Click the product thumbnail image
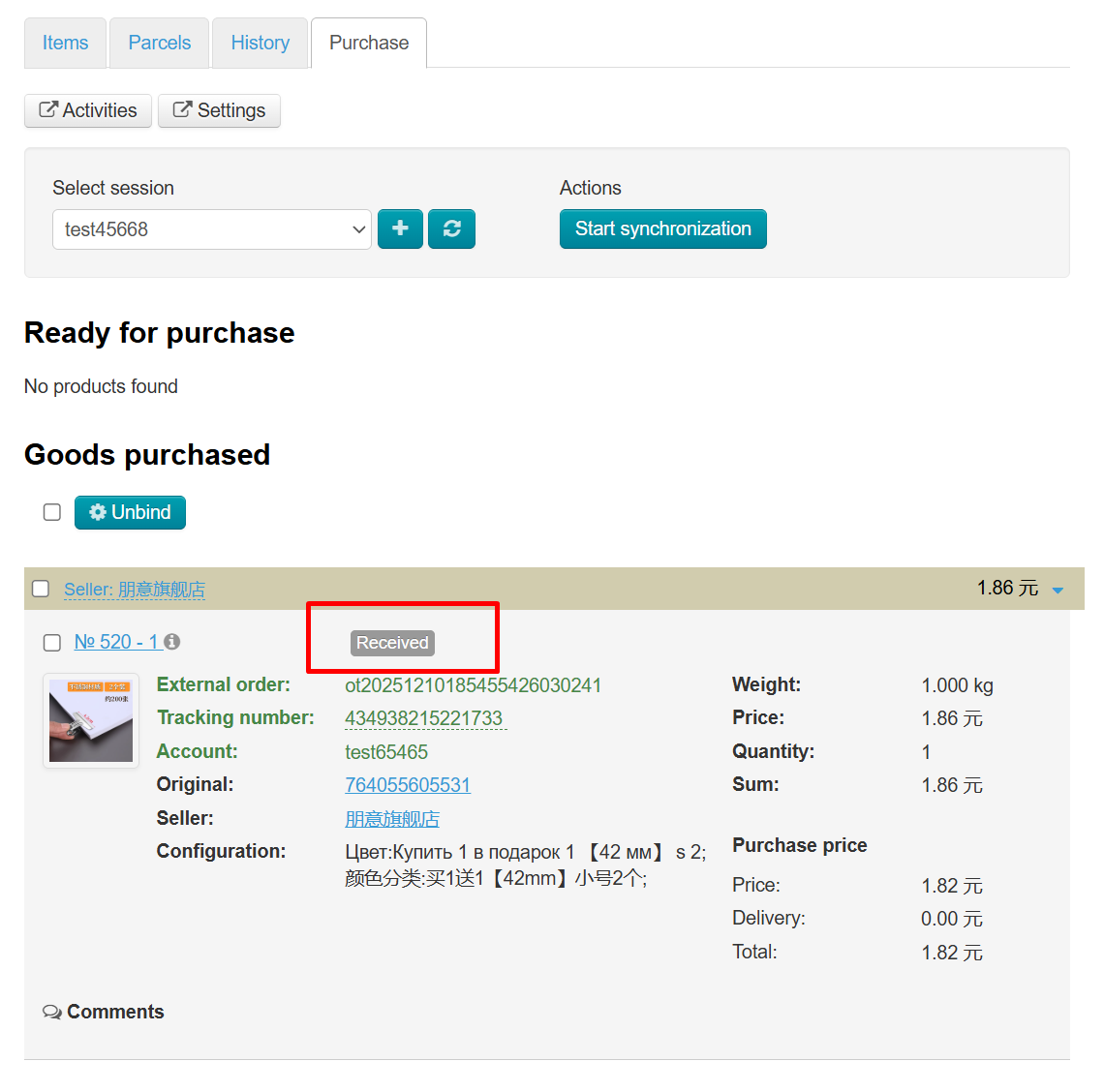This screenshot has width=1104, height=1092. 91,721
